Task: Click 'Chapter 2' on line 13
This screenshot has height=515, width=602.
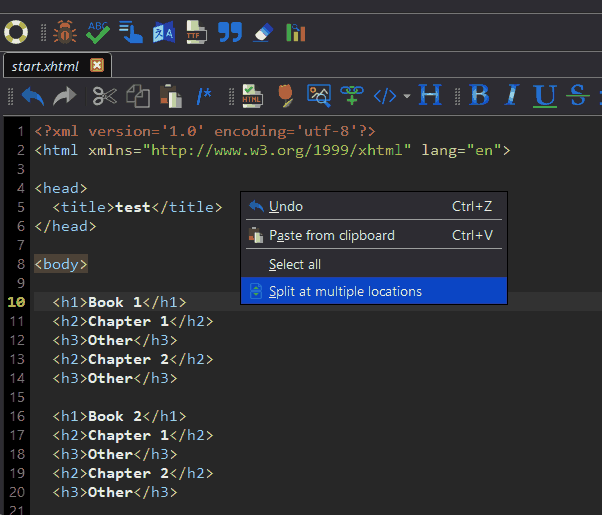Action: pyautogui.click(x=129, y=359)
